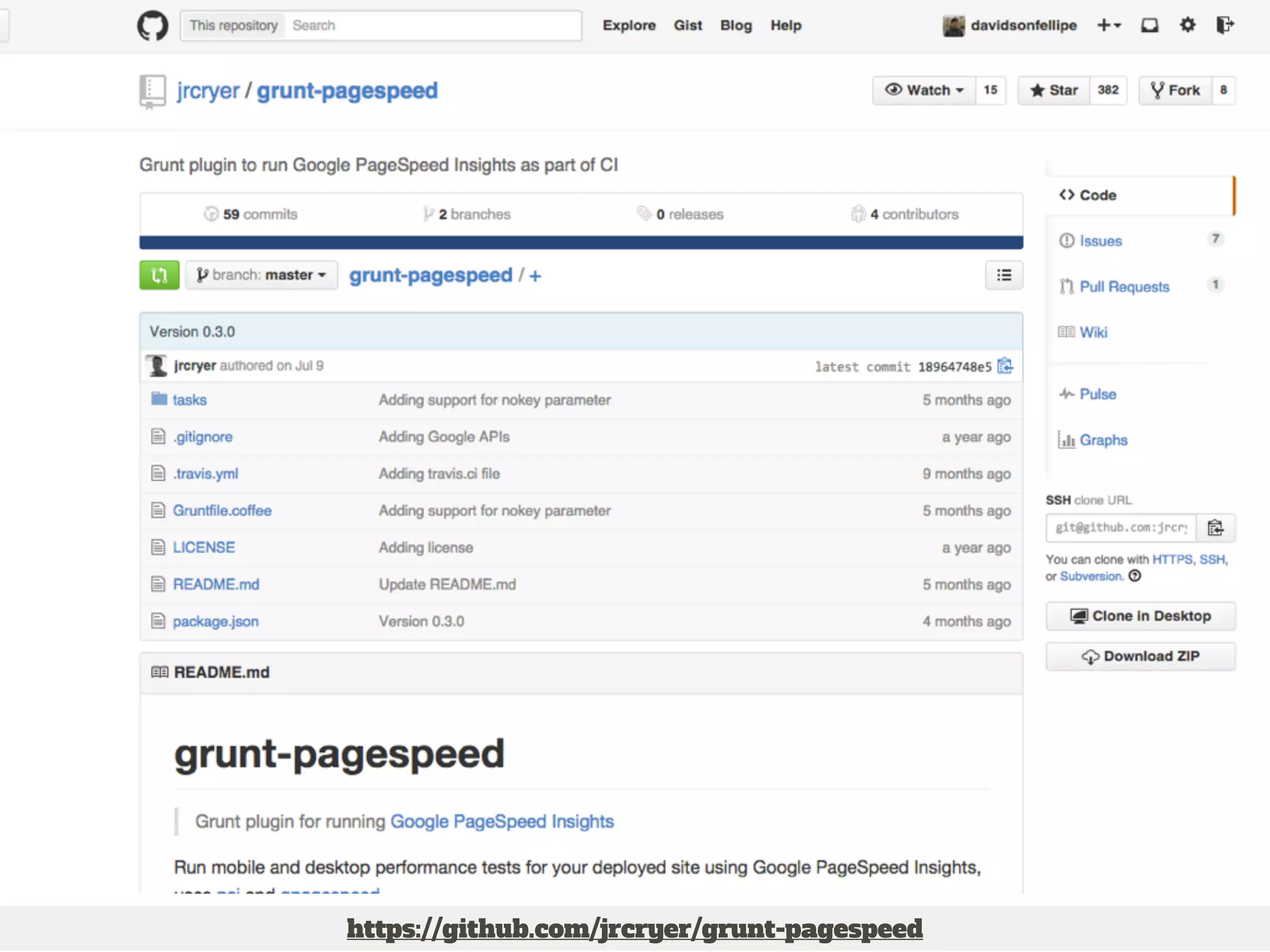Open the Wiki sidebar tab
The width and height of the screenshot is (1270, 952).
click(x=1140, y=332)
